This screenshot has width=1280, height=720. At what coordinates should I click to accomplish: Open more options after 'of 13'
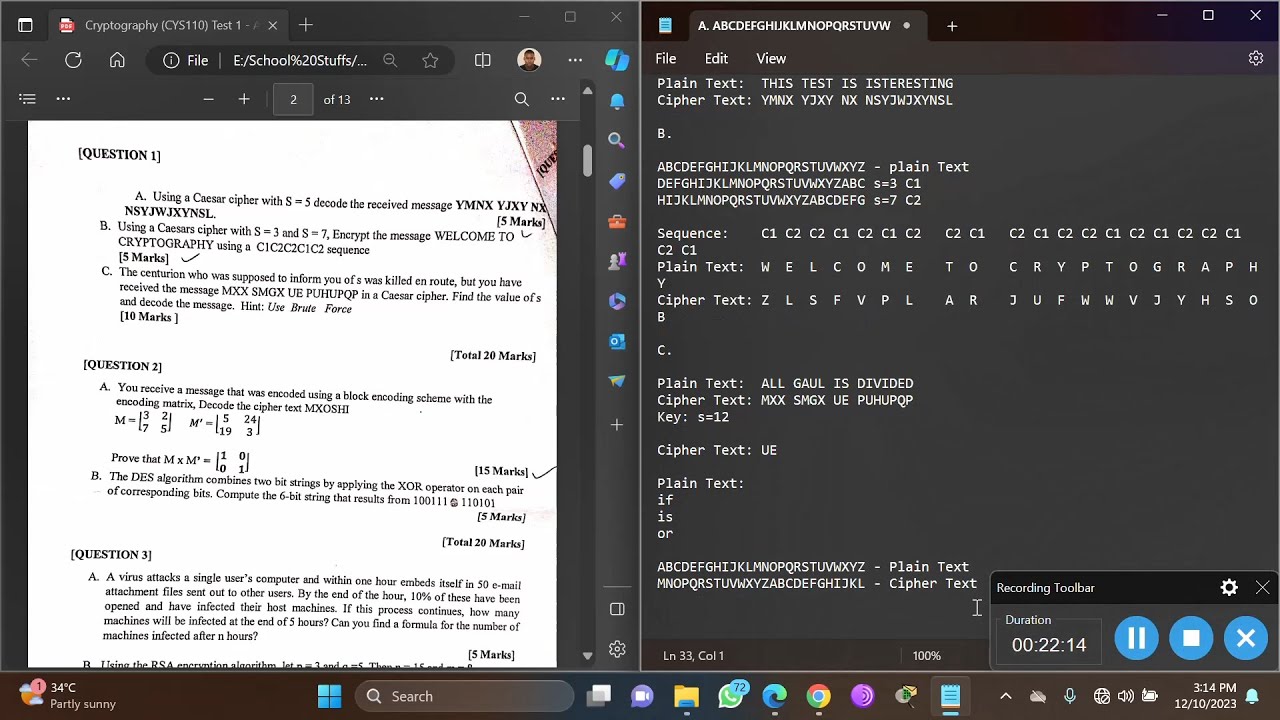point(376,99)
